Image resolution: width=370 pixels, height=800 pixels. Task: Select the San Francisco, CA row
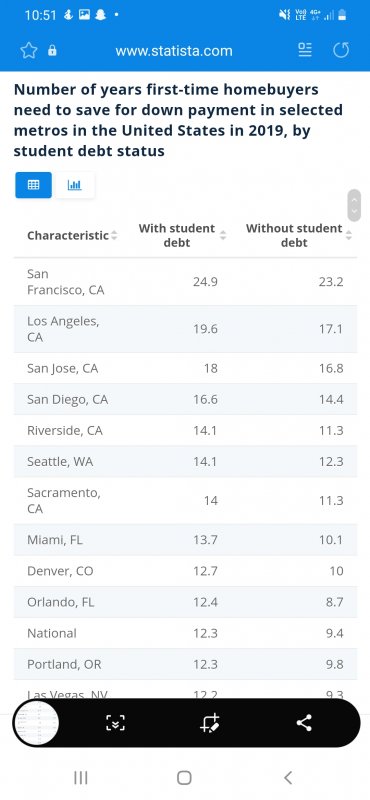click(185, 282)
